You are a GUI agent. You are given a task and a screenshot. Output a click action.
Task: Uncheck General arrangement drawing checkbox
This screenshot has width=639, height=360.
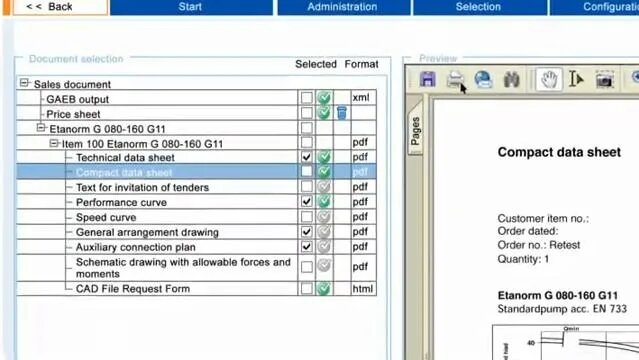[306, 232]
